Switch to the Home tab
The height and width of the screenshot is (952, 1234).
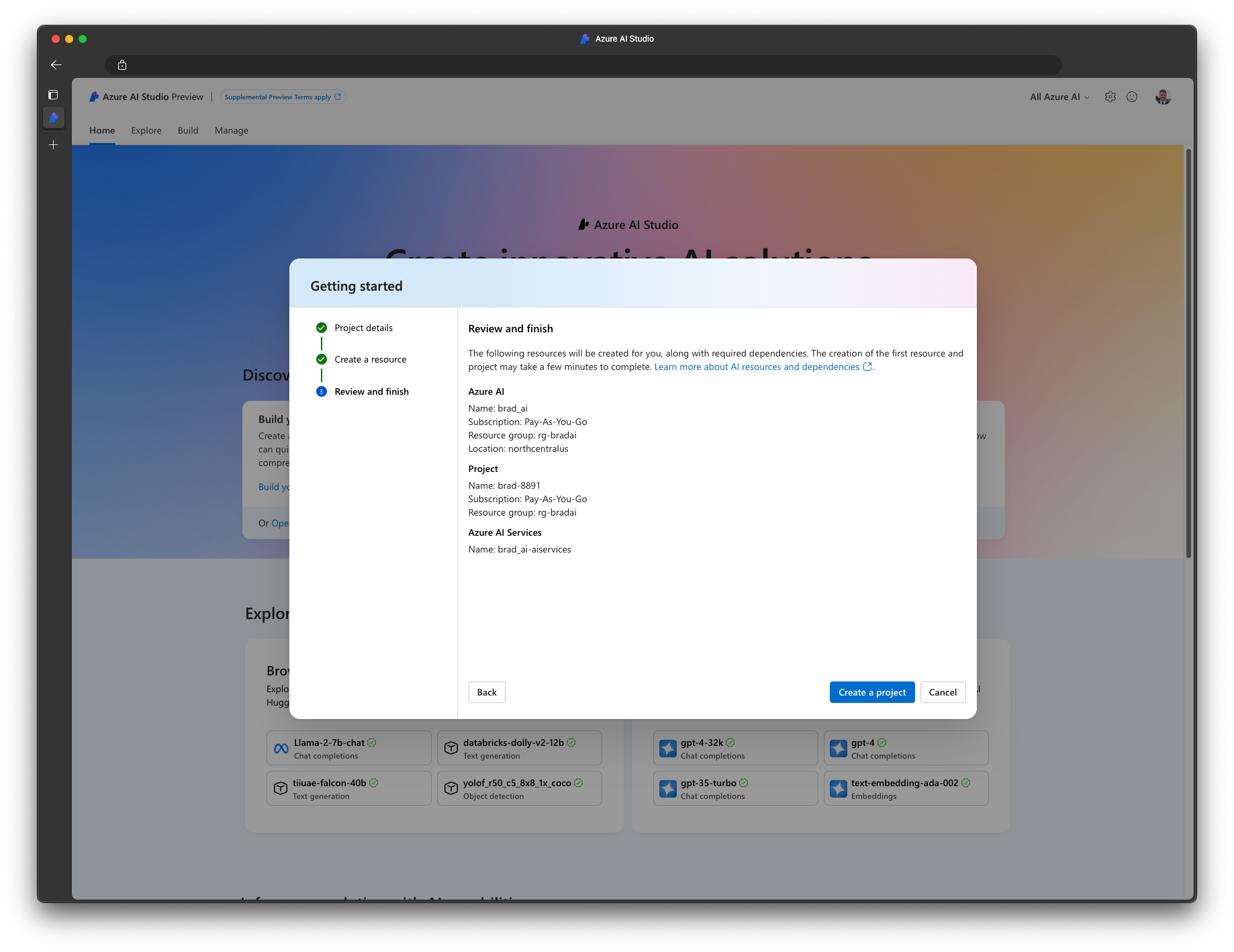102,130
